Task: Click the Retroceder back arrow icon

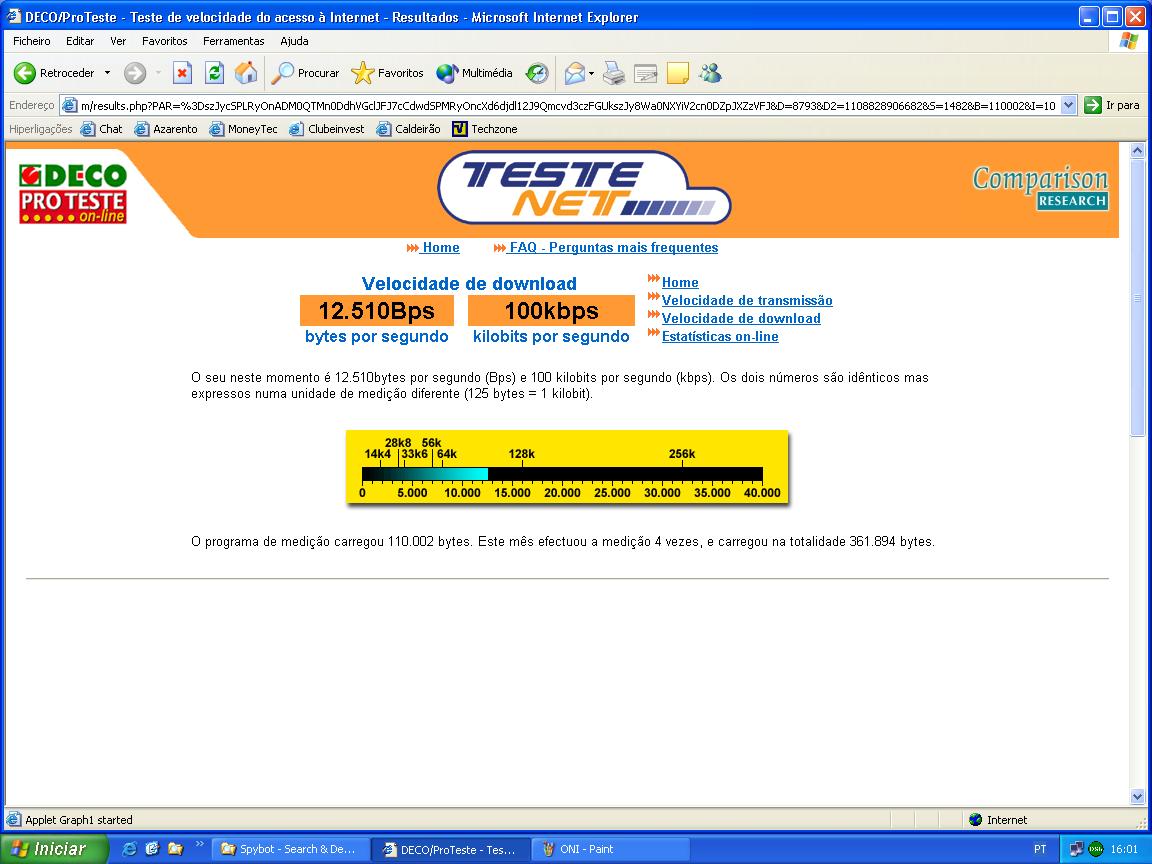Action: pos(25,73)
